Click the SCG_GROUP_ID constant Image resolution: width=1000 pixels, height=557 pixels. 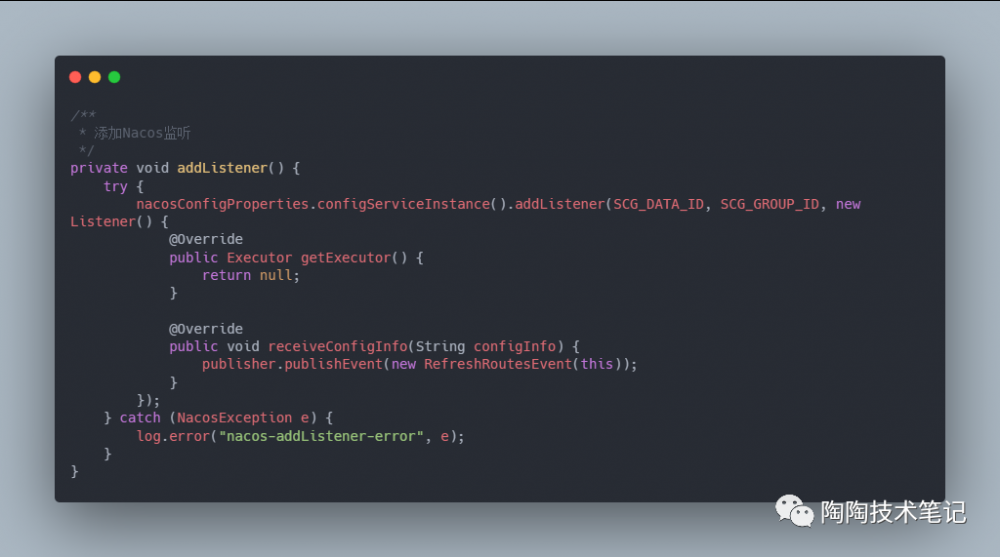(770, 204)
